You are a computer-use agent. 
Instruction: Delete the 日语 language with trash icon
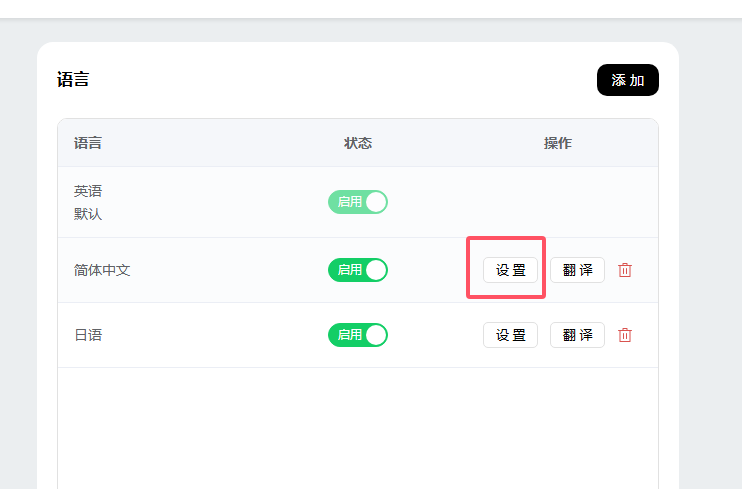[625, 335]
